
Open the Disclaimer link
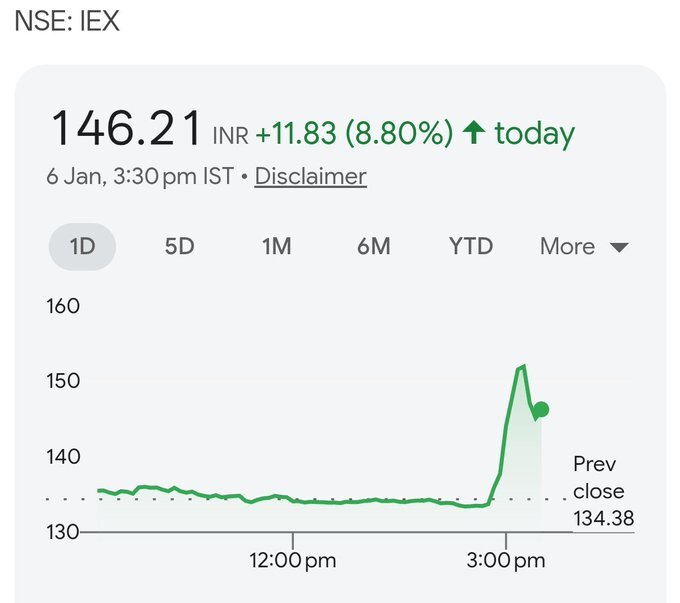[310, 177]
